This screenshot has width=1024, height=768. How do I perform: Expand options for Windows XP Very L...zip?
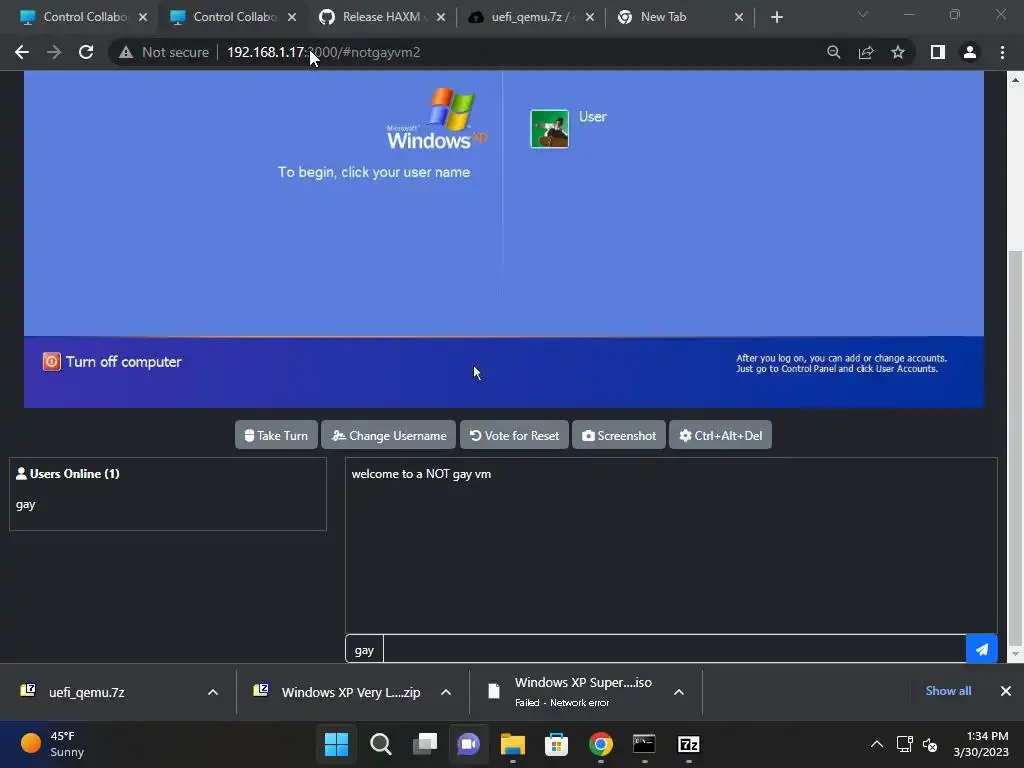(x=446, y=692)
